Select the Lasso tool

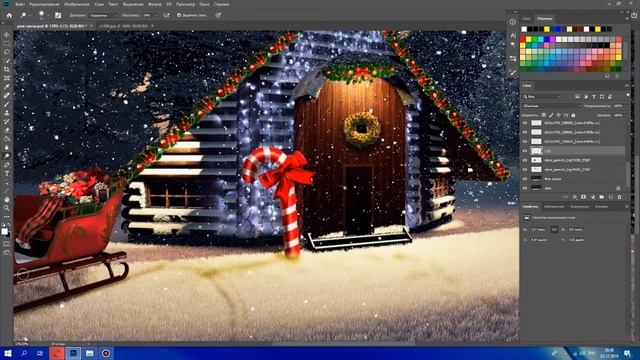tap(7, 52)
